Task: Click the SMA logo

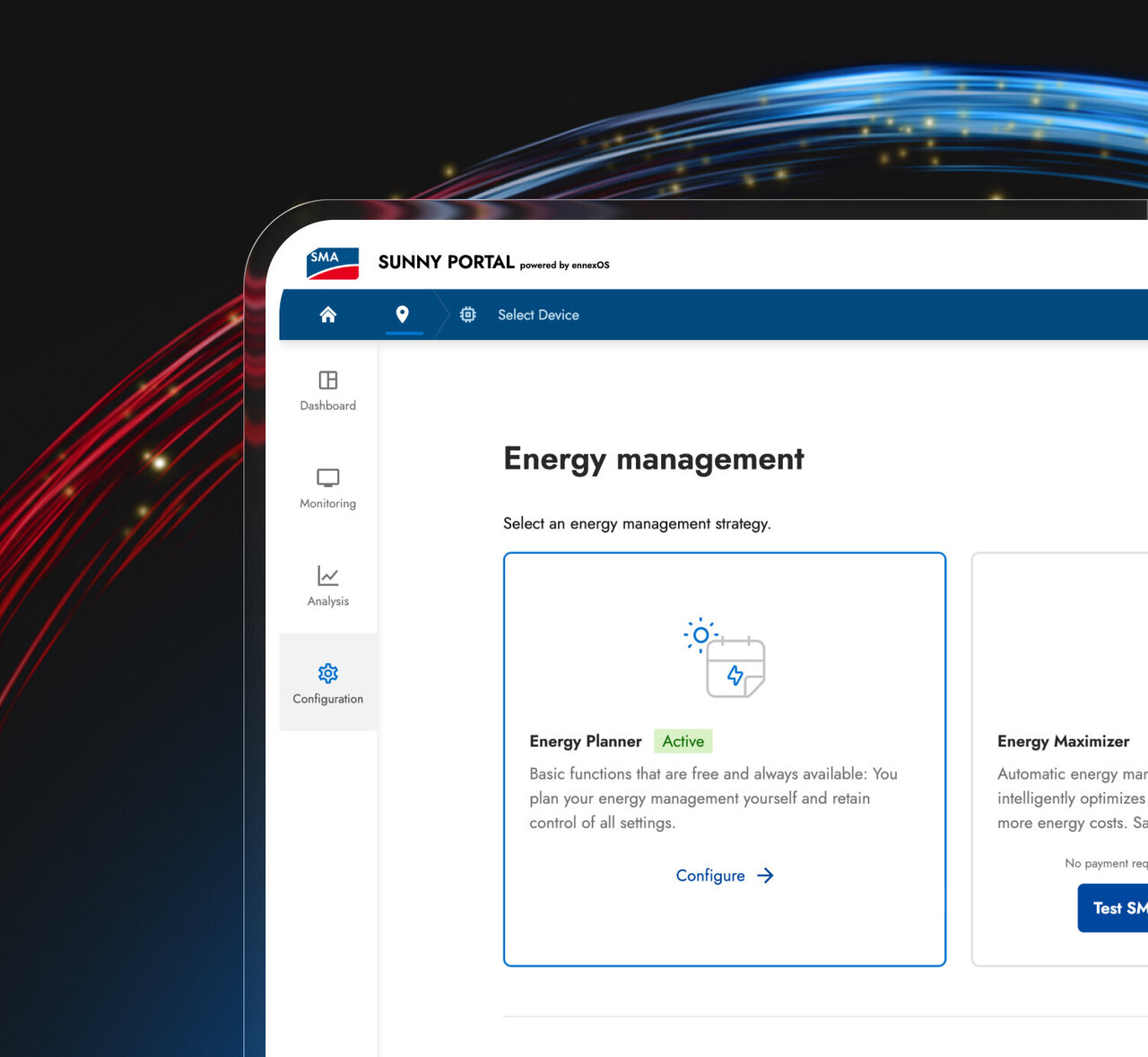Action: pos(333,264)
